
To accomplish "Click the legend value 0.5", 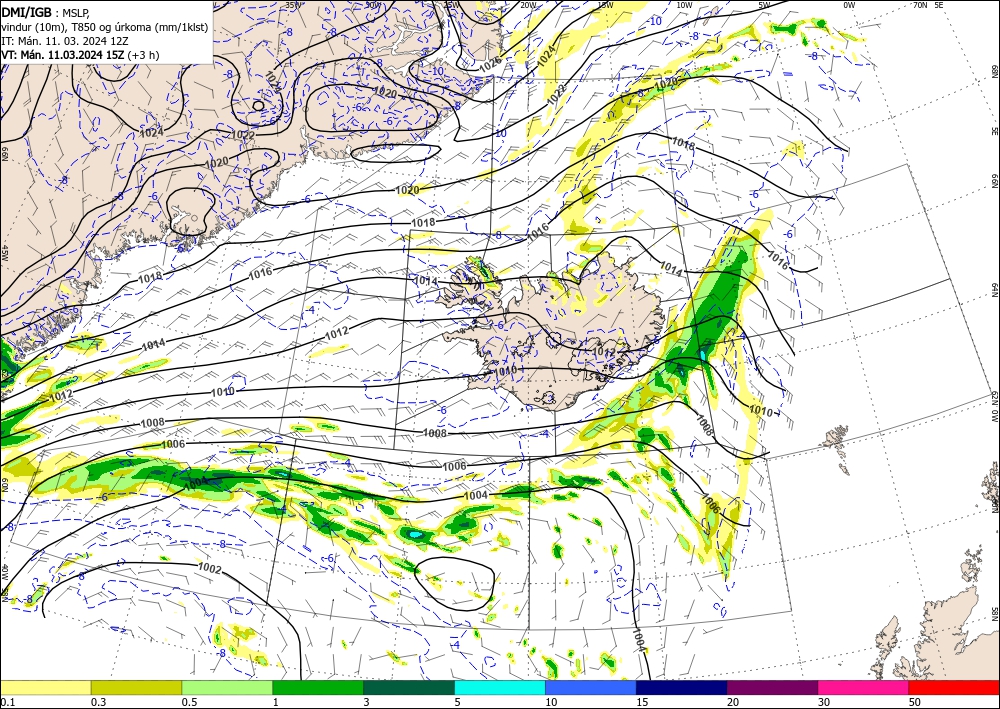I will 188,702.
